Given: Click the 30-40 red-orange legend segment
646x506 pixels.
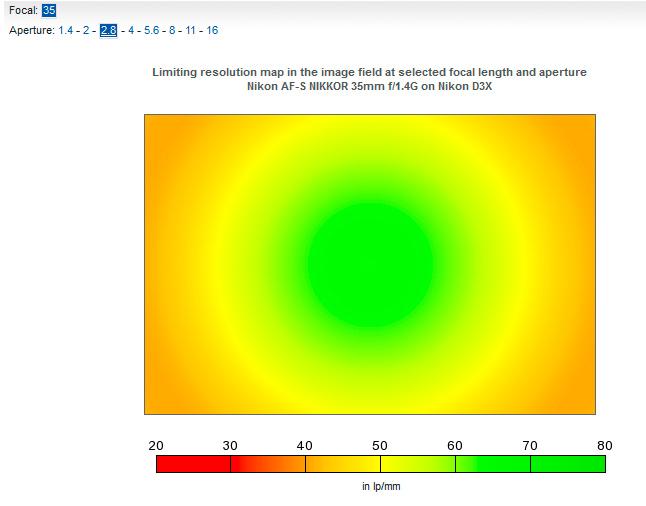Looking at the screenshot, I should (x=268, y=464).
